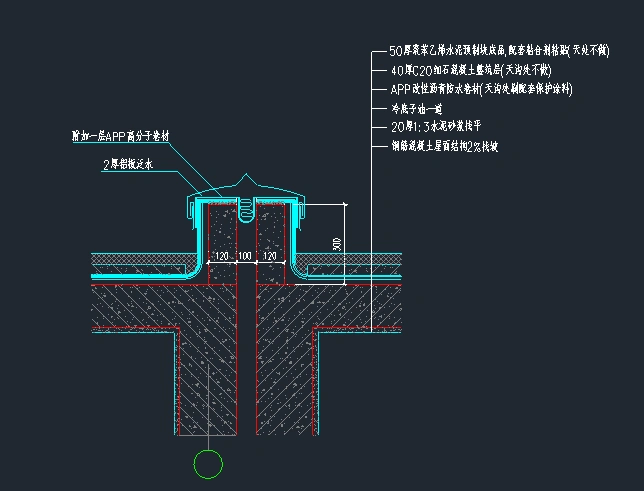Select the right lower wall concrete hatch
This screenshot has width=644, height=491.
click(x=282, y=380)
